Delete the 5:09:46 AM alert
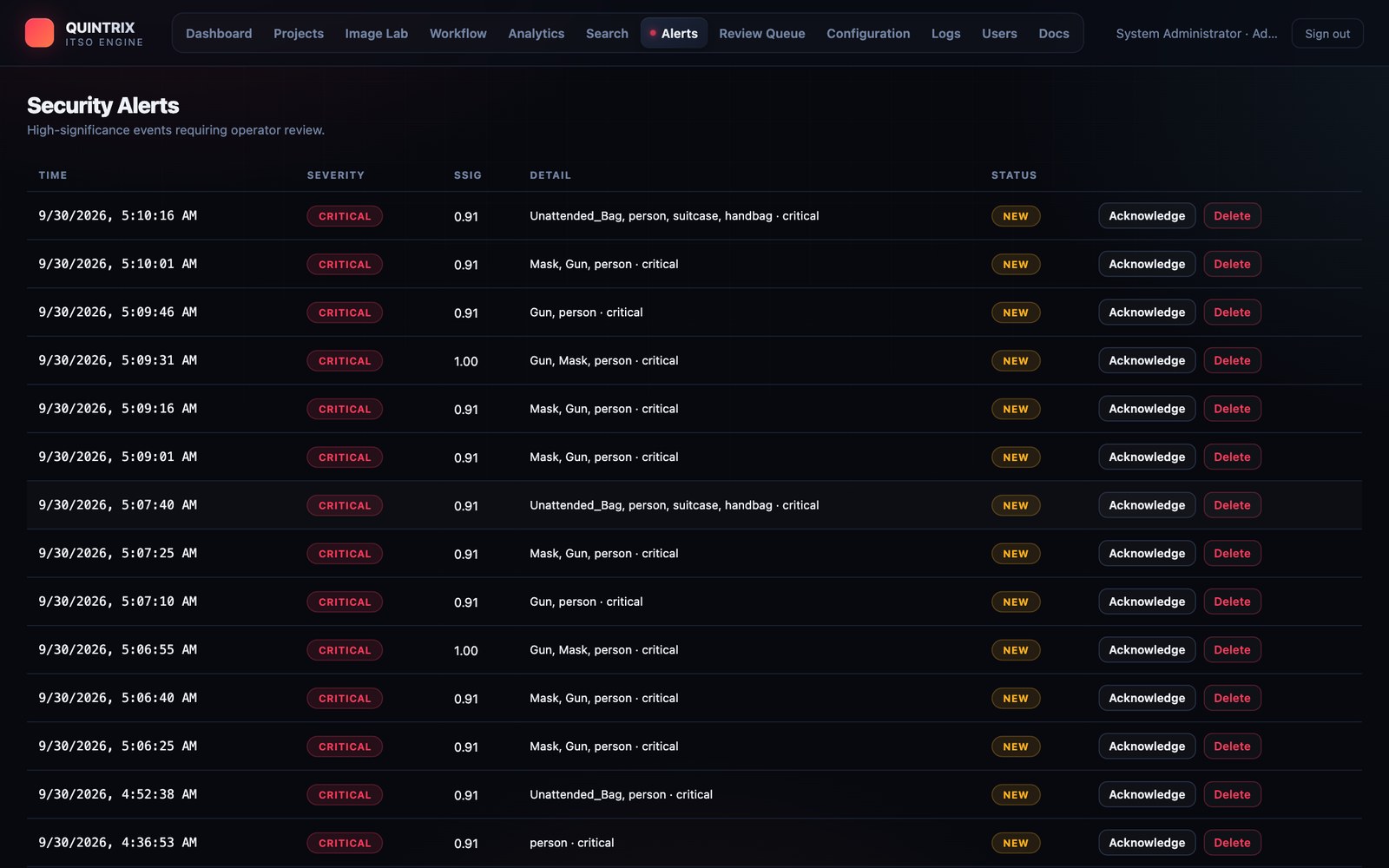 (1232, 312)
